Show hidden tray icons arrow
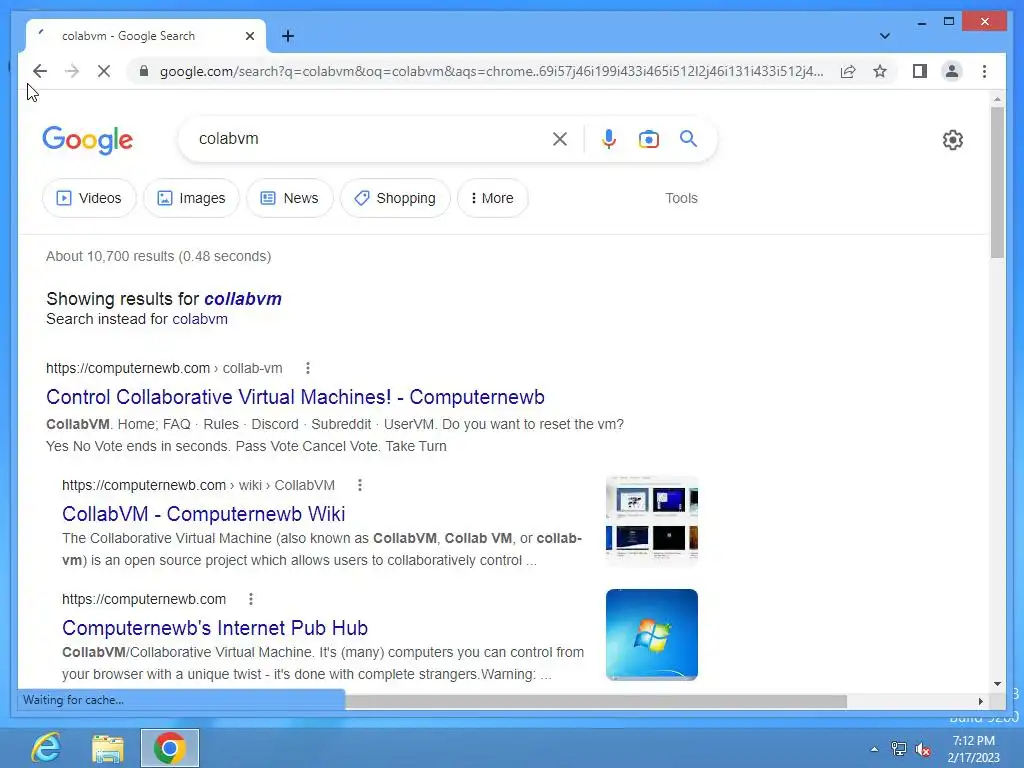The width and height of the screenshot is (1024, 768). click(874, 749)
